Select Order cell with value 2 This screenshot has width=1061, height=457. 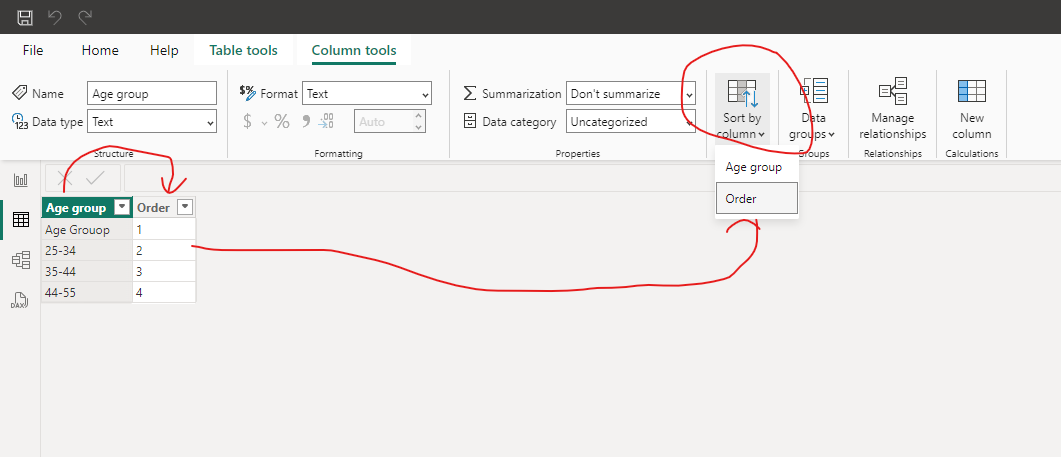point(164,251)
